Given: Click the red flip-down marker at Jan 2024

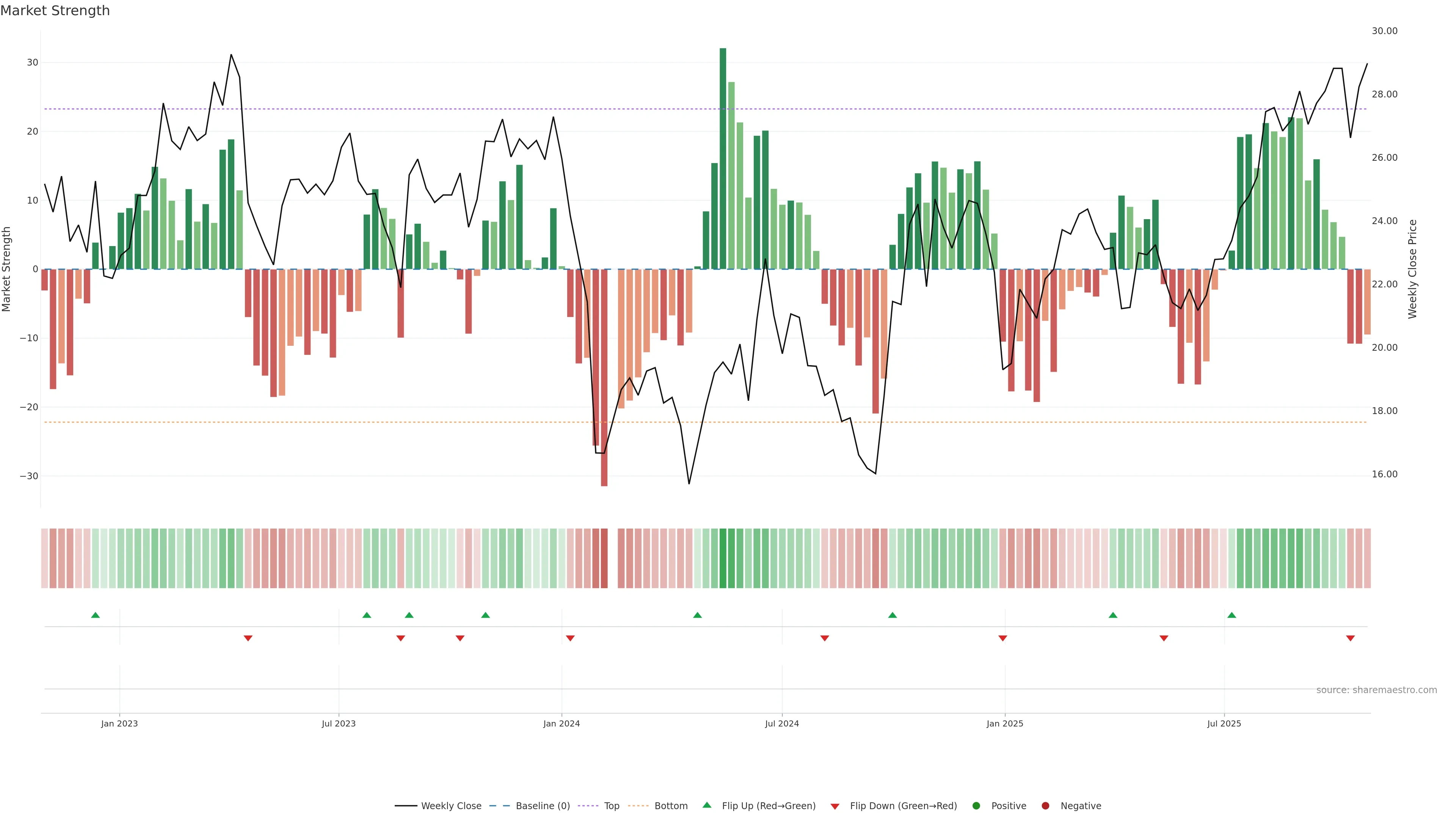Looking at the screenshot, I should click(570, 638).
